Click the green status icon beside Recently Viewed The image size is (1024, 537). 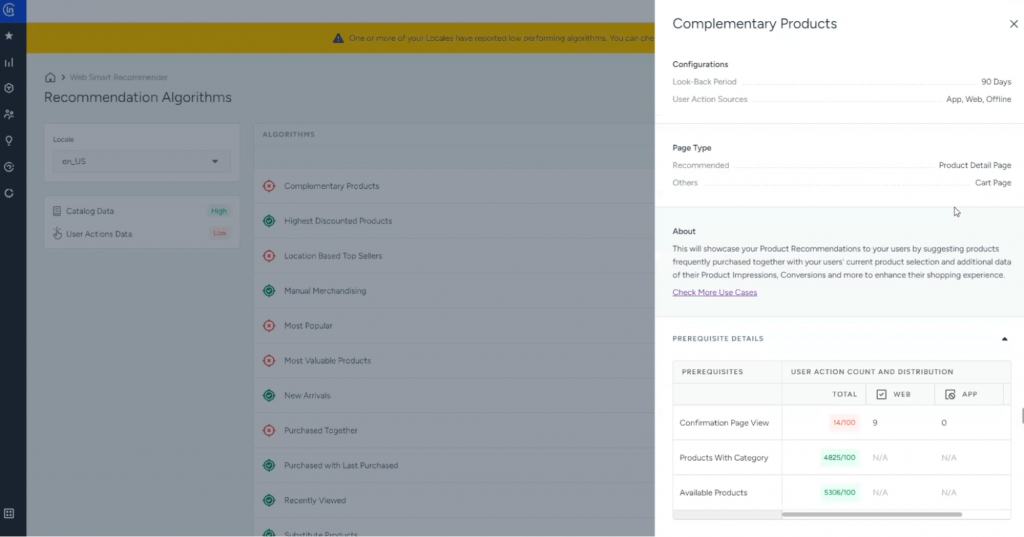pos(269,500)
